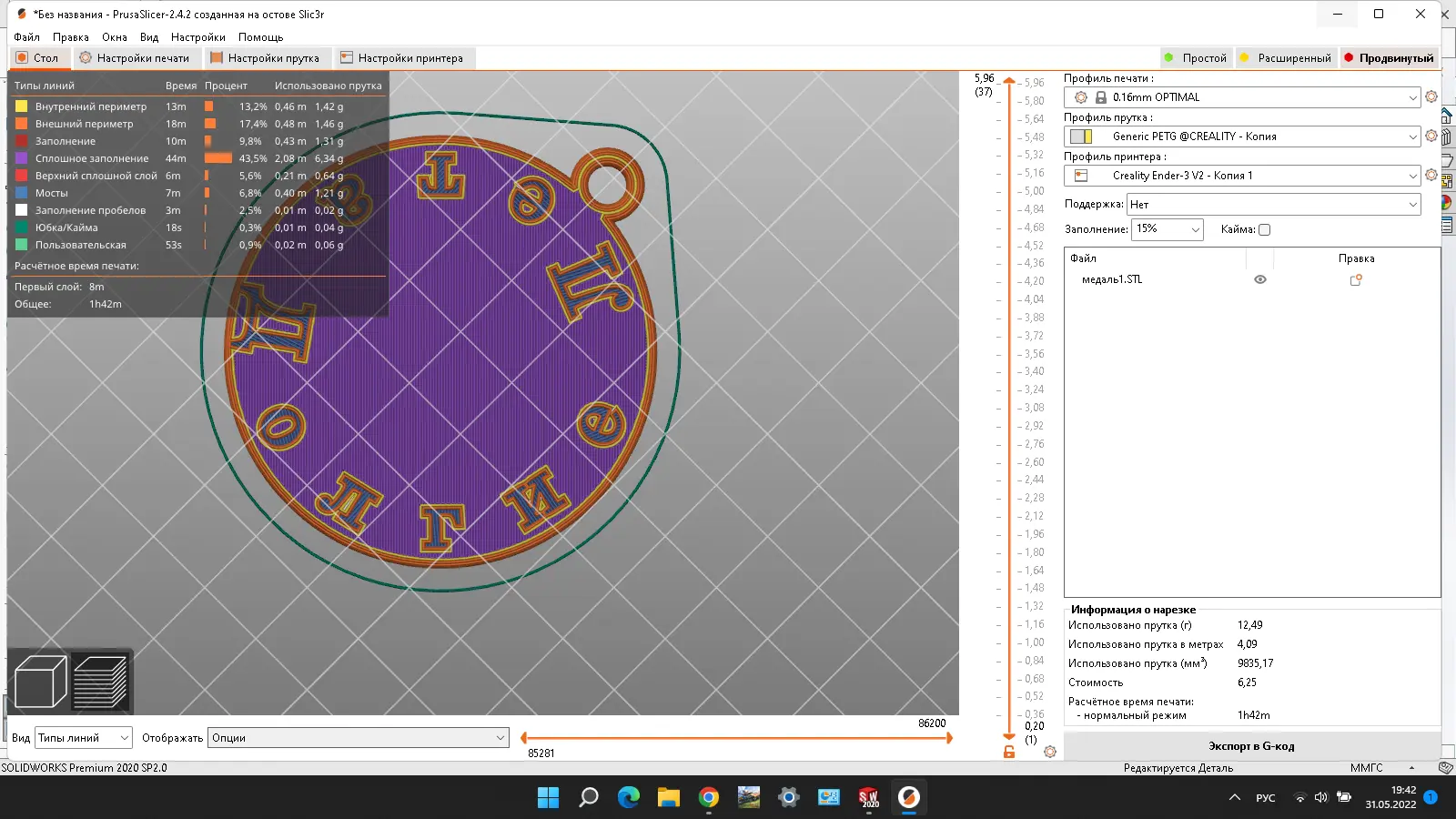1456x819 pixels.
Task: Click the Файл column header in object list
Action: pos(1083,258)
